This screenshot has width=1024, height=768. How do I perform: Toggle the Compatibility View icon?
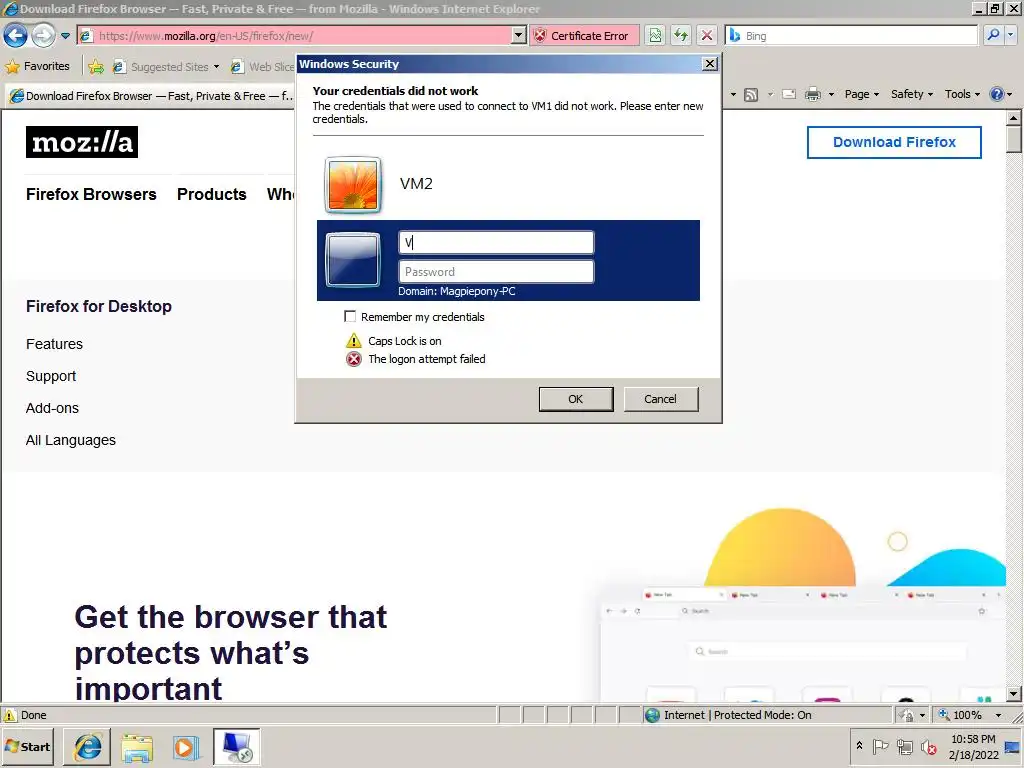(655, 36)
